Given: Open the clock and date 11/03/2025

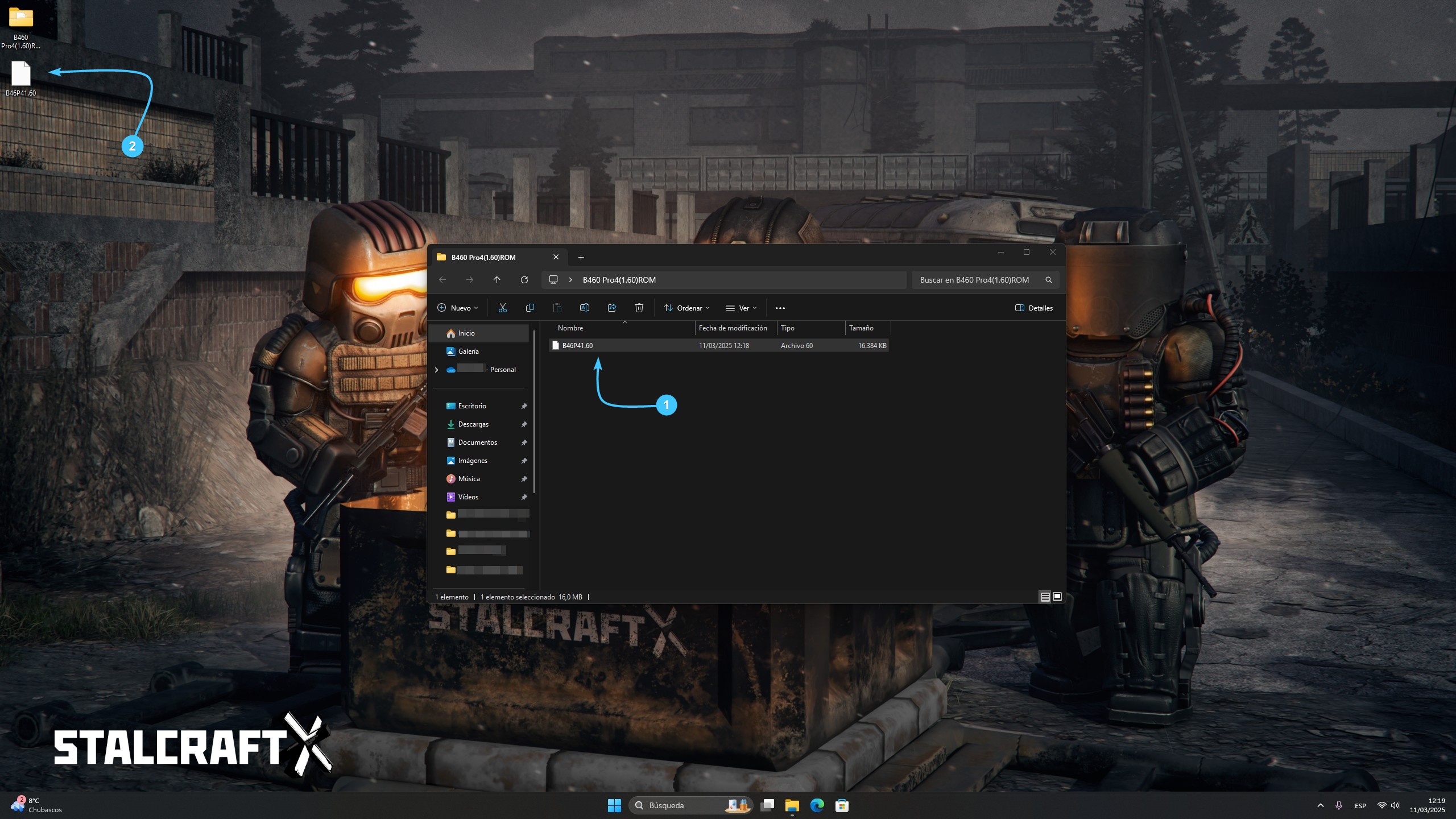Looking at the screenshot, I should click(x=1428, y=805).
